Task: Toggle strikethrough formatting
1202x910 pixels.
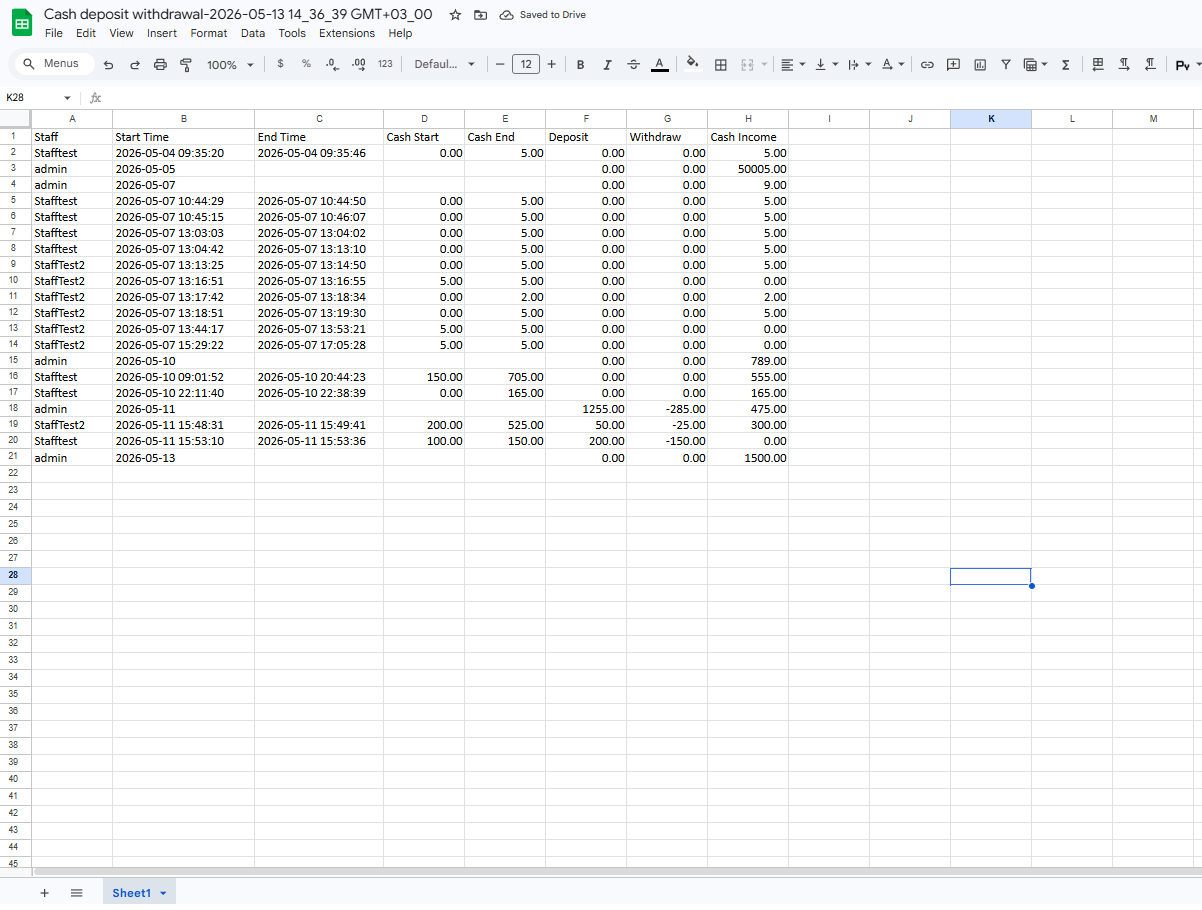Action: point(633,64)
